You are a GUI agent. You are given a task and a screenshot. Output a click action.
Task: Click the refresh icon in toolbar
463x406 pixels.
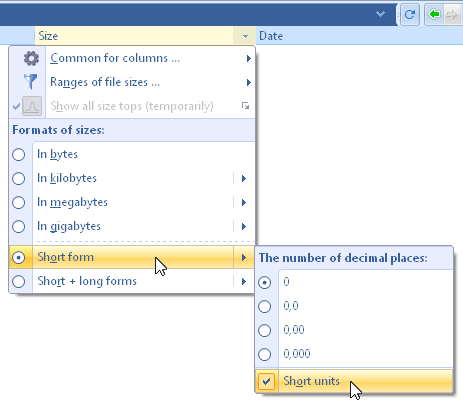(410, 14)
